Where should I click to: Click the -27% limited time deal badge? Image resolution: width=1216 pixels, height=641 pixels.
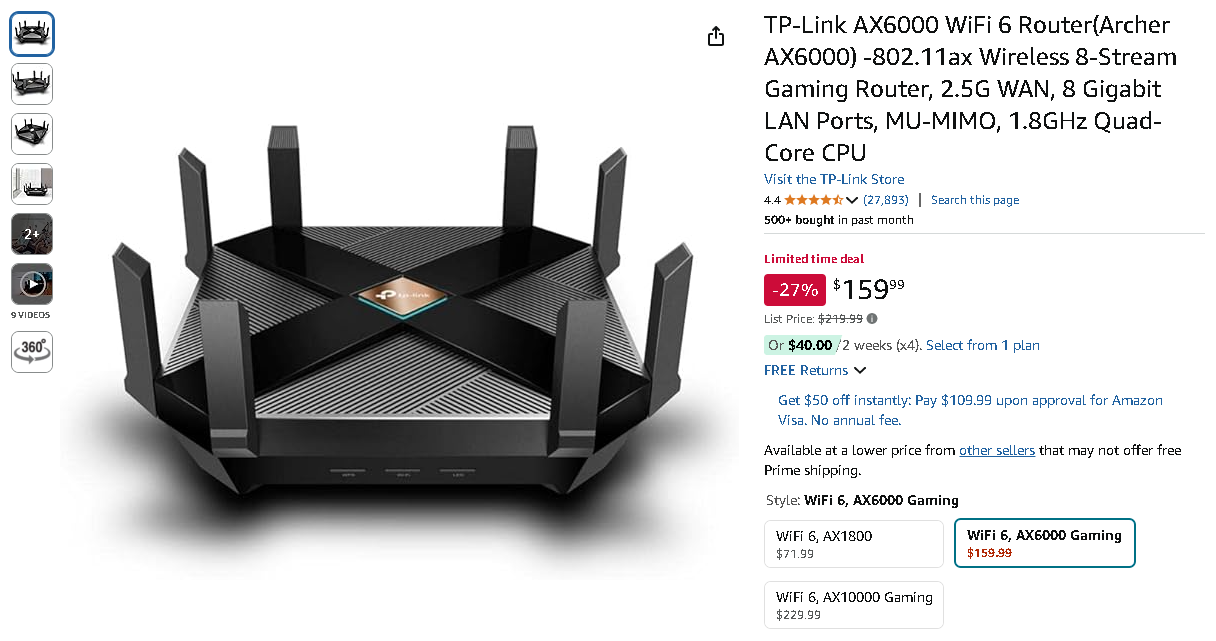click(794, 290)
